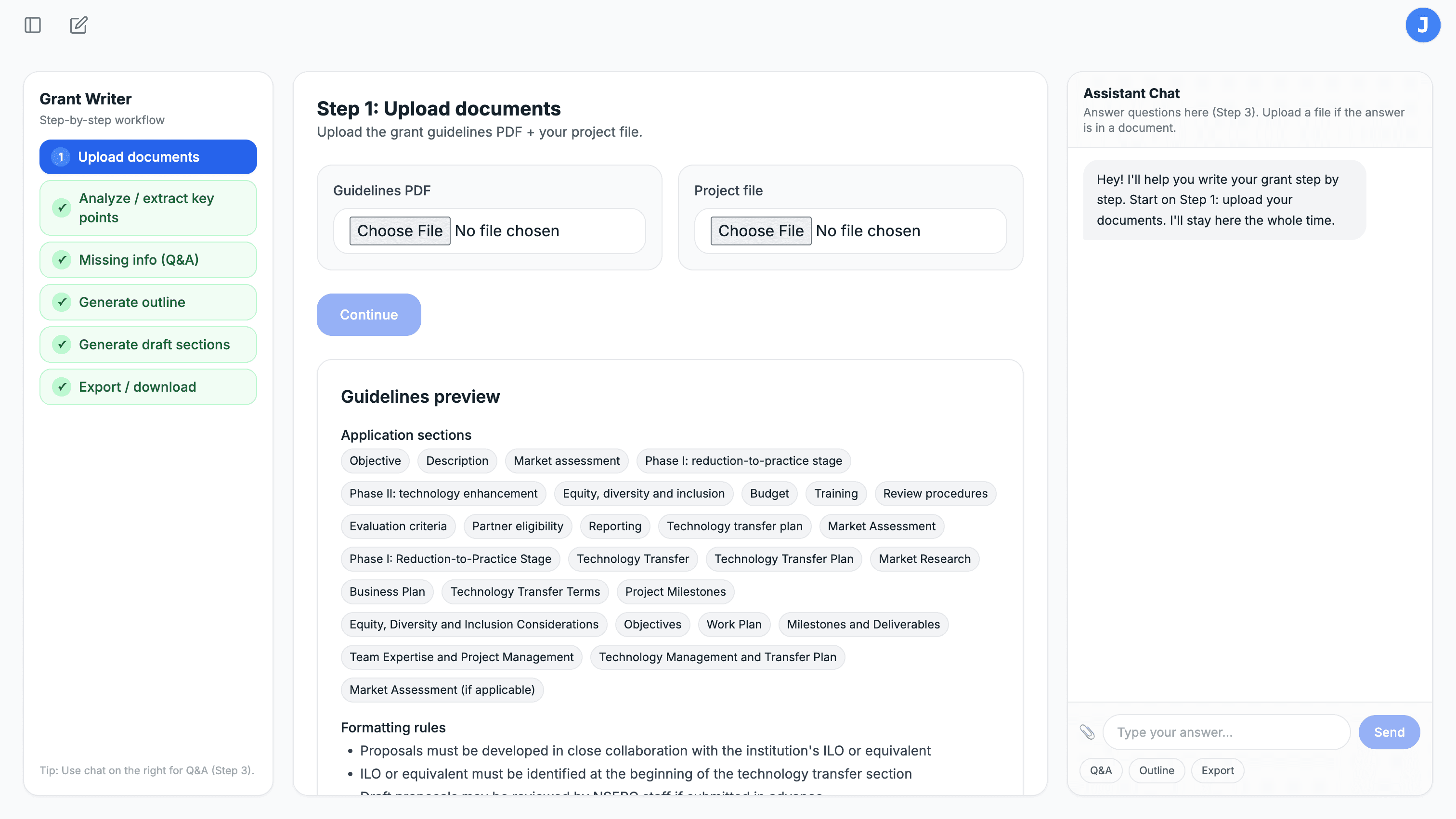Click the J profile avatar icon
Image resolution: width=1456 pixels, height=819 pixels.
coord(1423,25)
